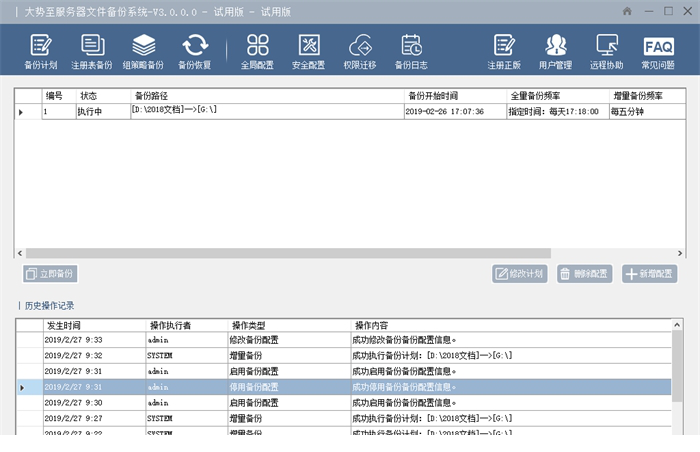Click the 修改备份配置 operation type cell
This screenshot has width=700, height=452.
click(x=289, y=340)
